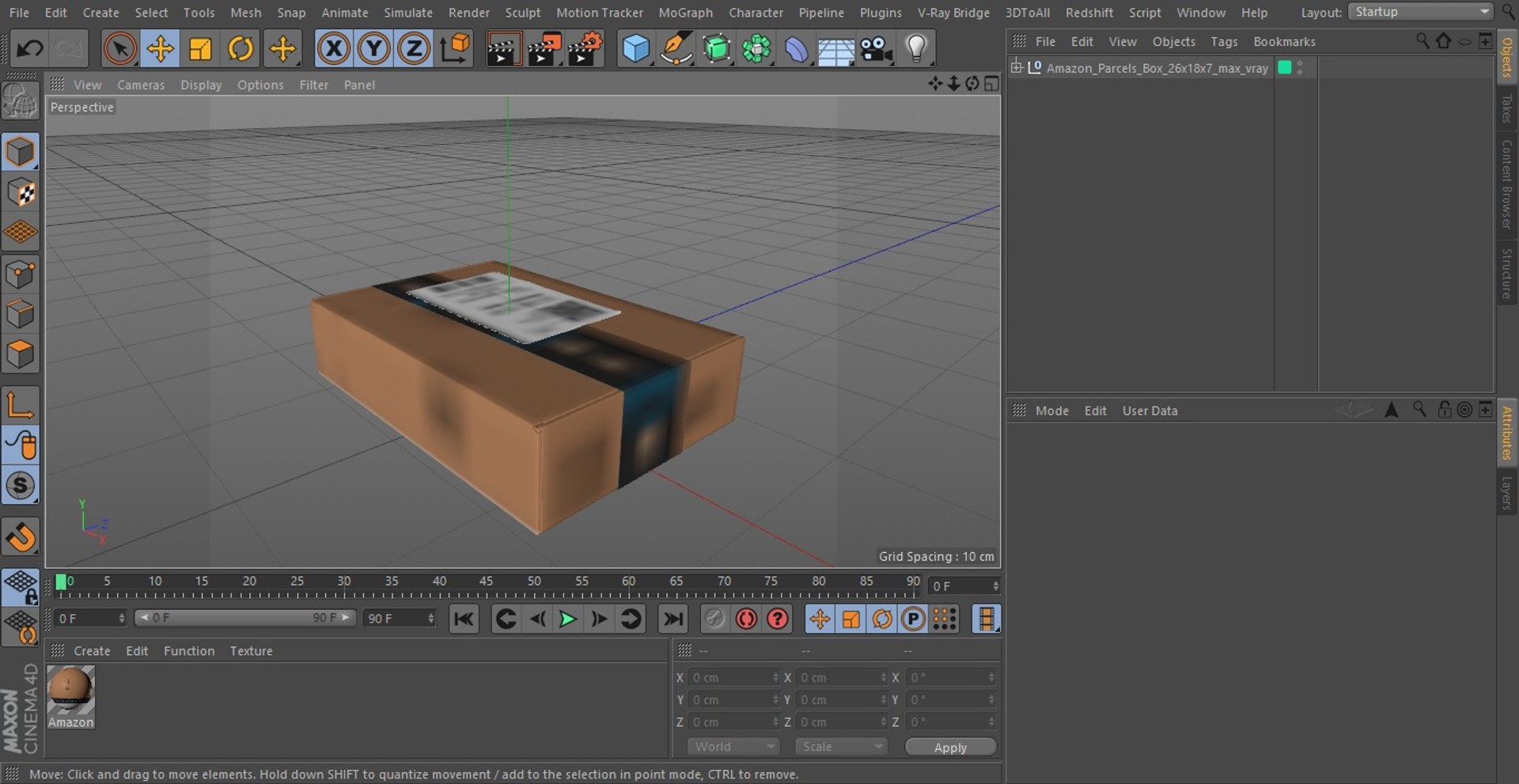
Task: Add a Cube primitive object
Action: pos(635,49)
